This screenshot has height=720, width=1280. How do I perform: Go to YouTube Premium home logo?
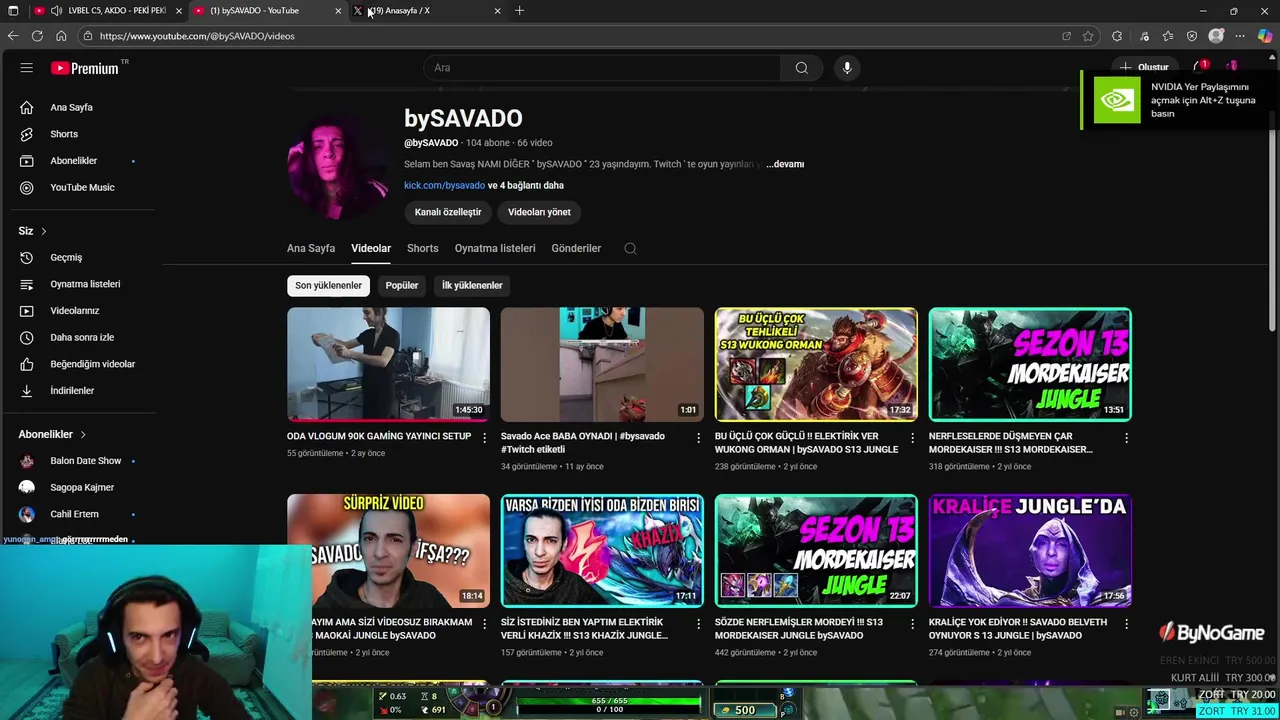point(85,68)
